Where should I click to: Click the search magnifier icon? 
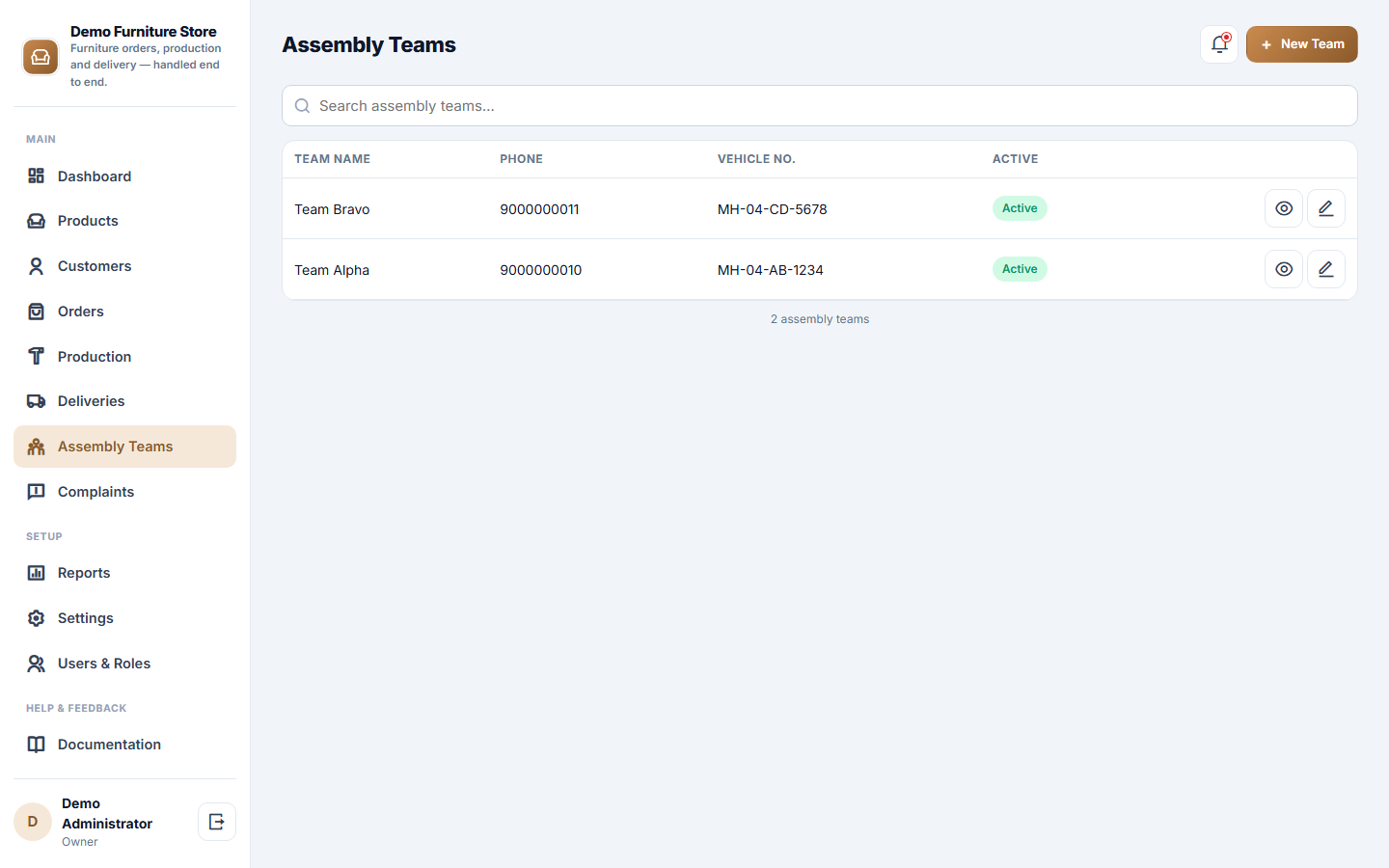click(x=302, y=106)
